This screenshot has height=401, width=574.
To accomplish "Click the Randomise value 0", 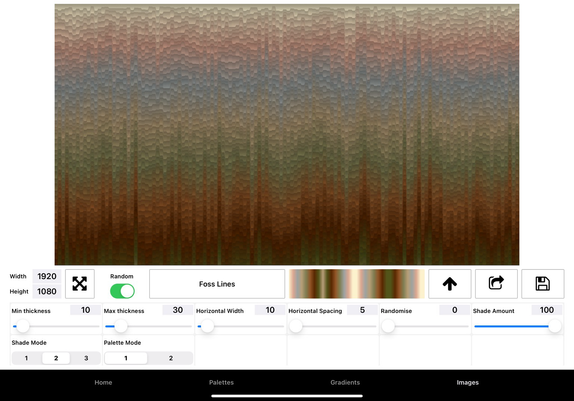I will (455, 310).
